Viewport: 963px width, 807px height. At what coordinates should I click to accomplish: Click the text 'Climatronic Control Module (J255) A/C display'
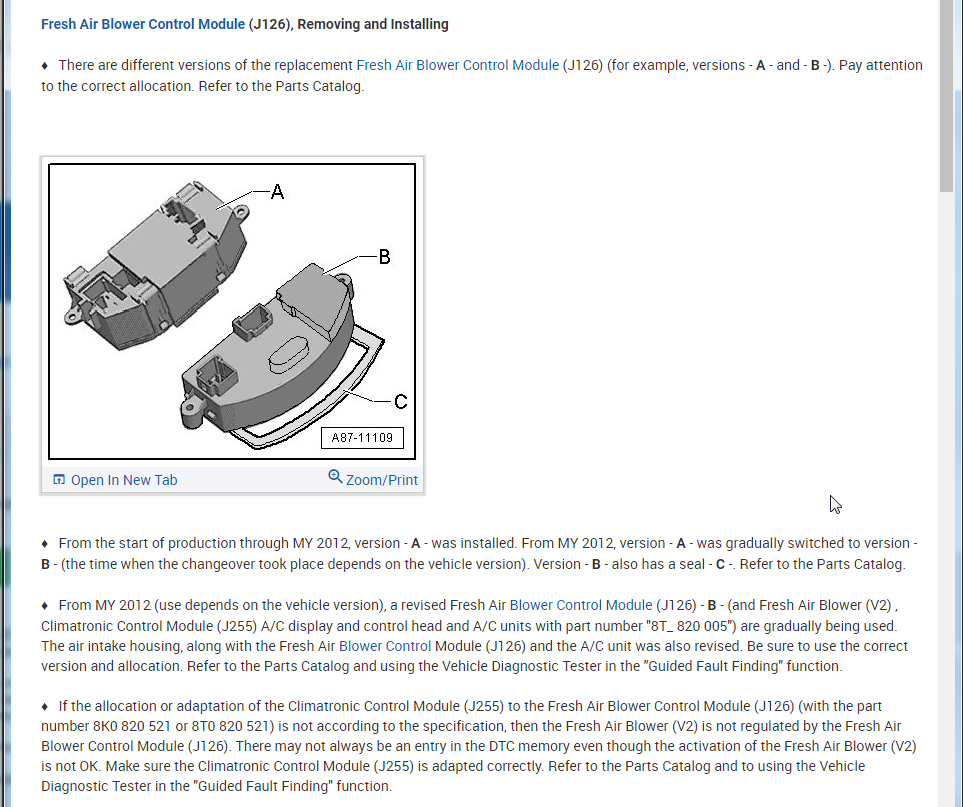(x=187, y=626)
